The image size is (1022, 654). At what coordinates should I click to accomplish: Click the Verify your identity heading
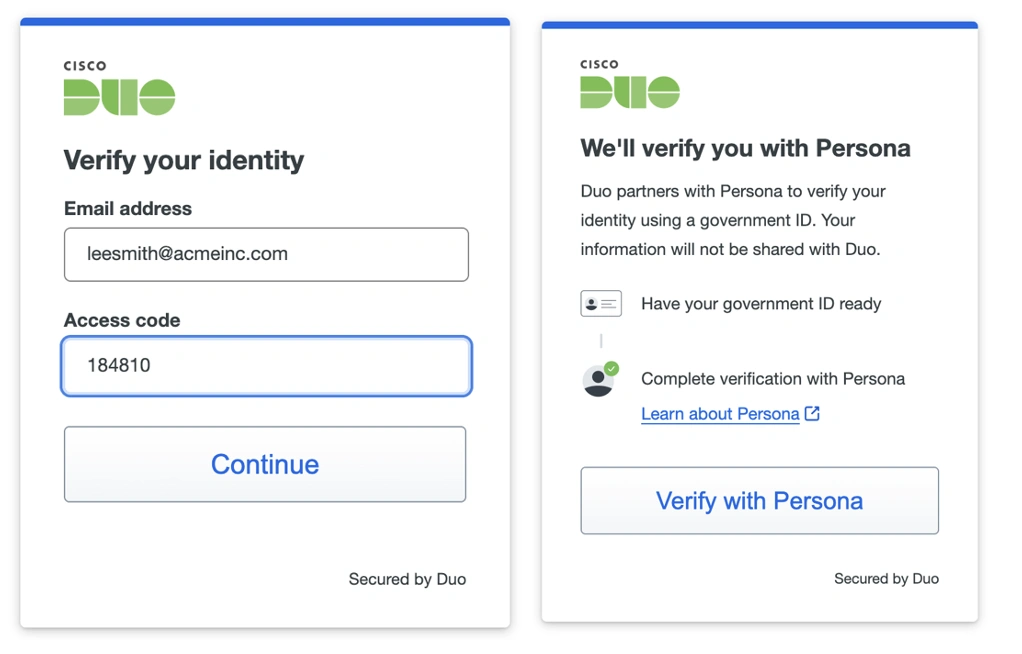[183, 160]
